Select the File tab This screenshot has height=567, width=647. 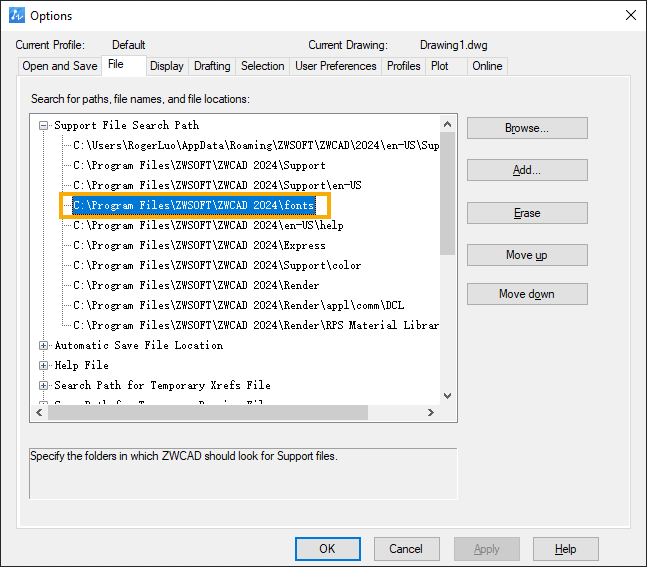pyautogui.click(x=123, y=65)
